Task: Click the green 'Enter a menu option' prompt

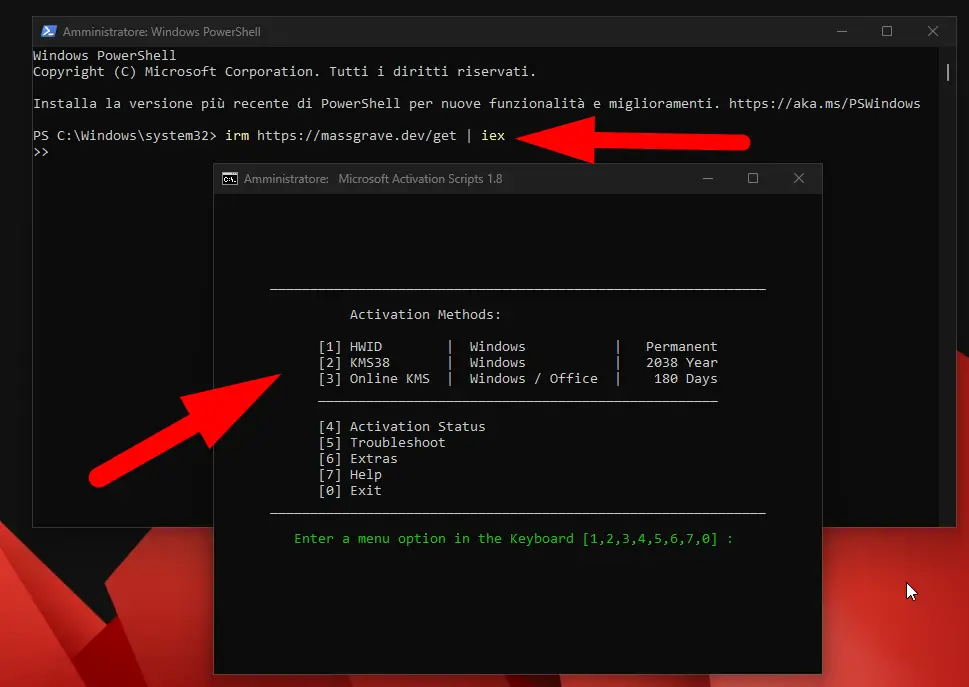Action: [513, 539]
